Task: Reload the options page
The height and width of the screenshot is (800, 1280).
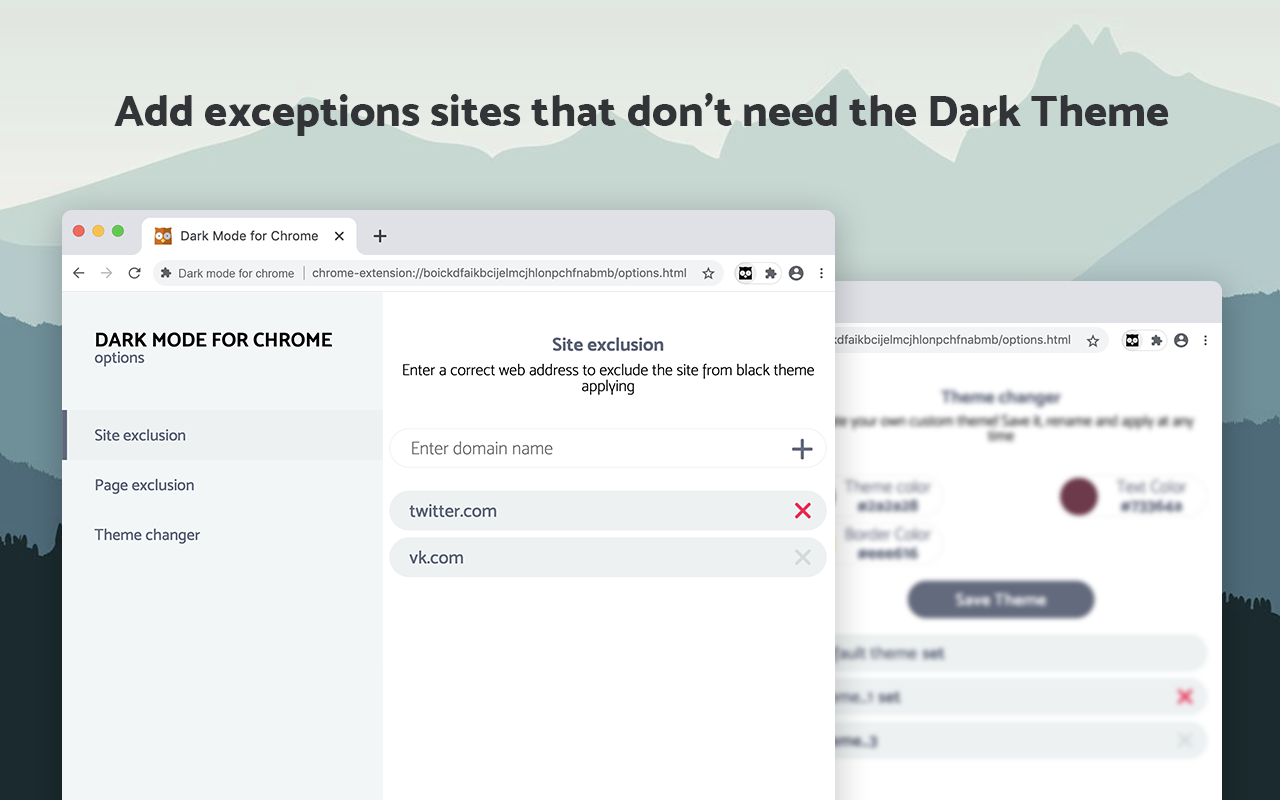Action: click(134, 272)
